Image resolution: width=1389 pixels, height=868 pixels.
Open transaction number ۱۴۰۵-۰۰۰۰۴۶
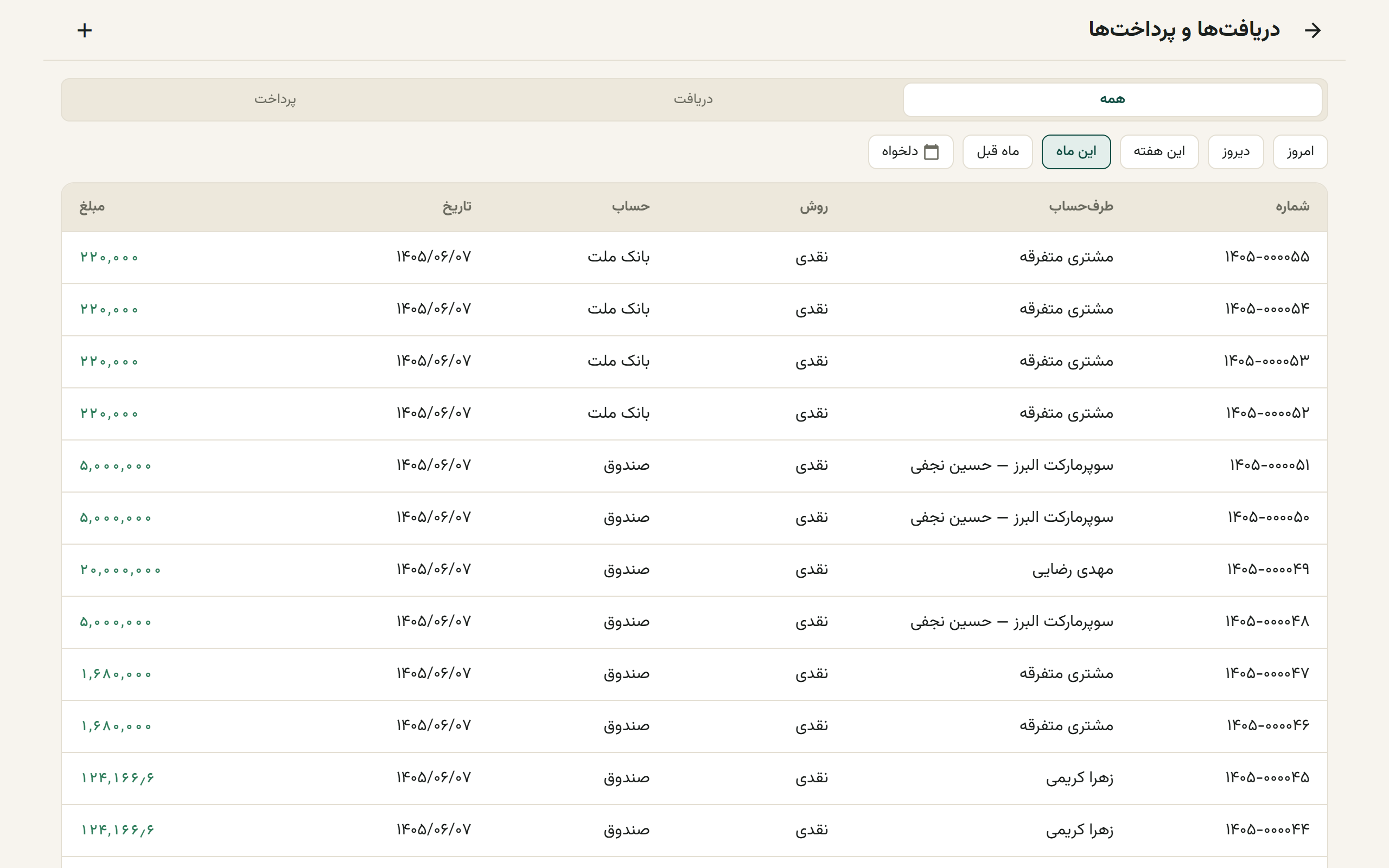tap(694, 726)
